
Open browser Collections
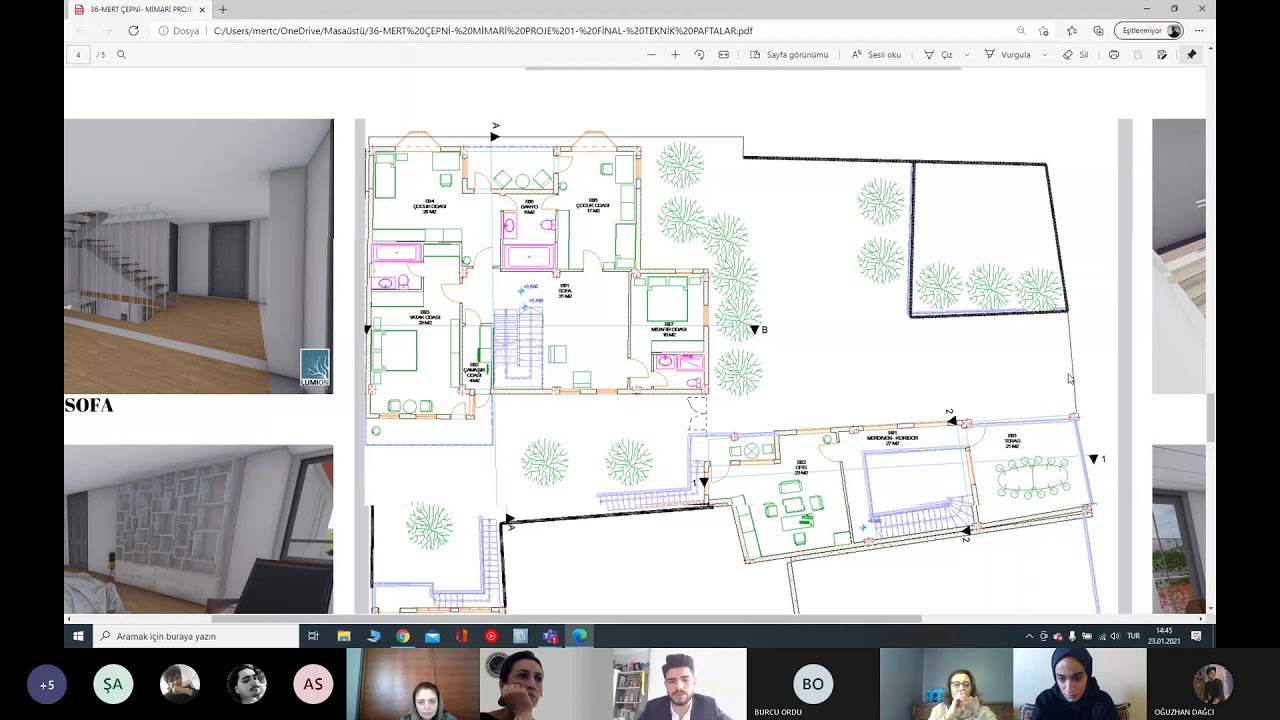pos(1098,31)
